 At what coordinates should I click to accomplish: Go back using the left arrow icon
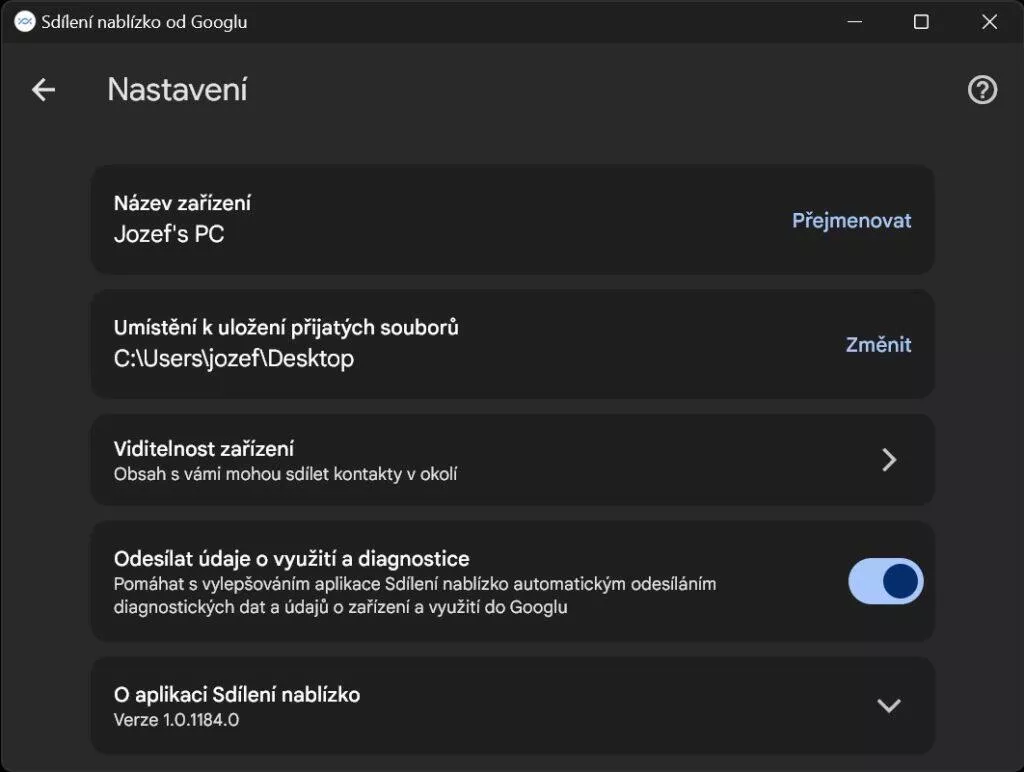pos(43,89)
